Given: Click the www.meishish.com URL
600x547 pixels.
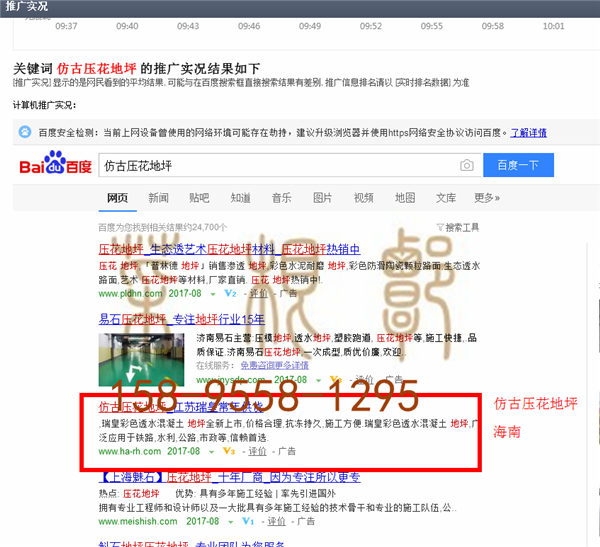Looking at the screenshot, I should click(138, 521).
